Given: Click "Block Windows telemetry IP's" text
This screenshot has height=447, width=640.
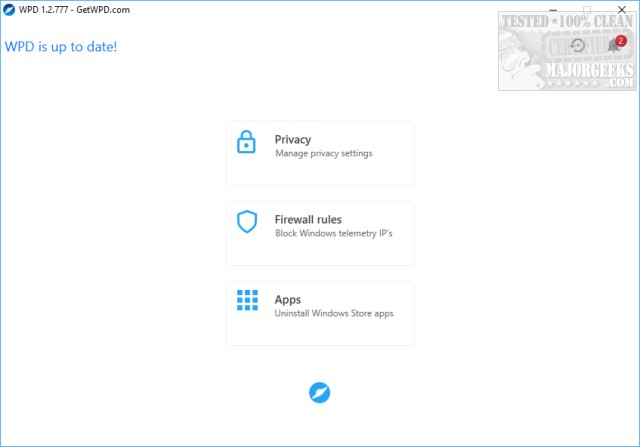Looking at the screenshot, I should 334,234.
